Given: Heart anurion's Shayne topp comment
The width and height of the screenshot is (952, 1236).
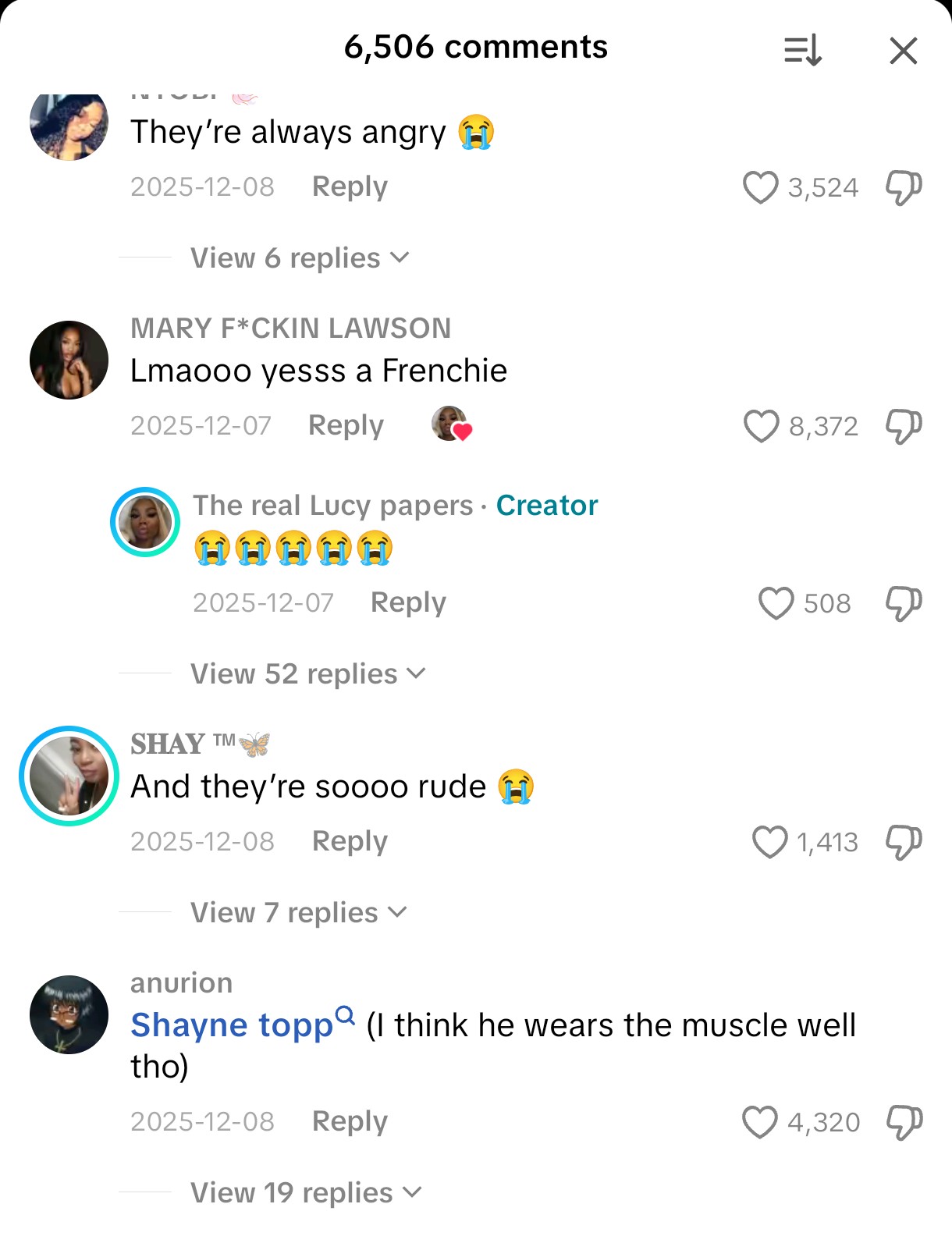Looking at the screenshot, I should (759, 1122).
